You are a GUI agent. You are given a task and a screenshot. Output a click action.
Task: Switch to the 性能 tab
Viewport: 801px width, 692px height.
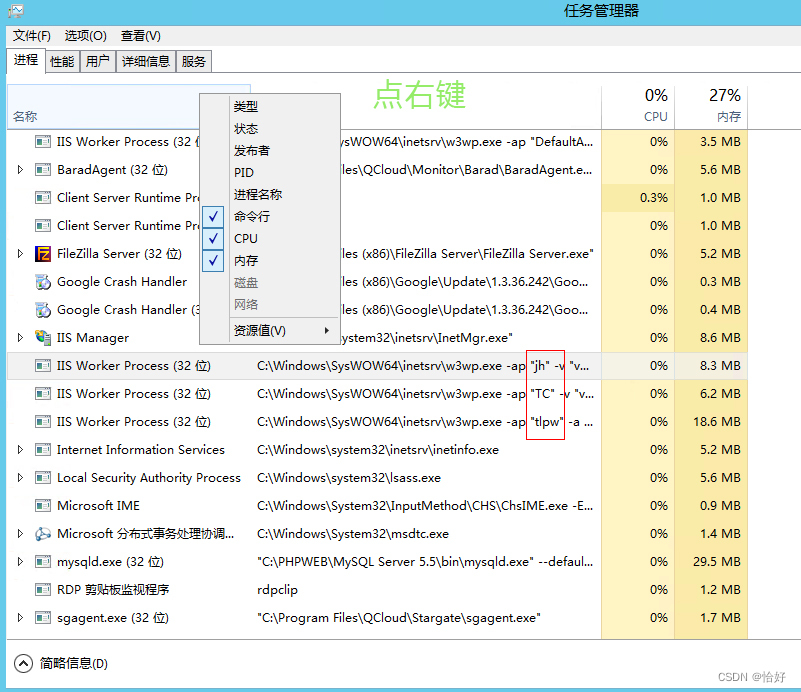click(x=62, y=62)
